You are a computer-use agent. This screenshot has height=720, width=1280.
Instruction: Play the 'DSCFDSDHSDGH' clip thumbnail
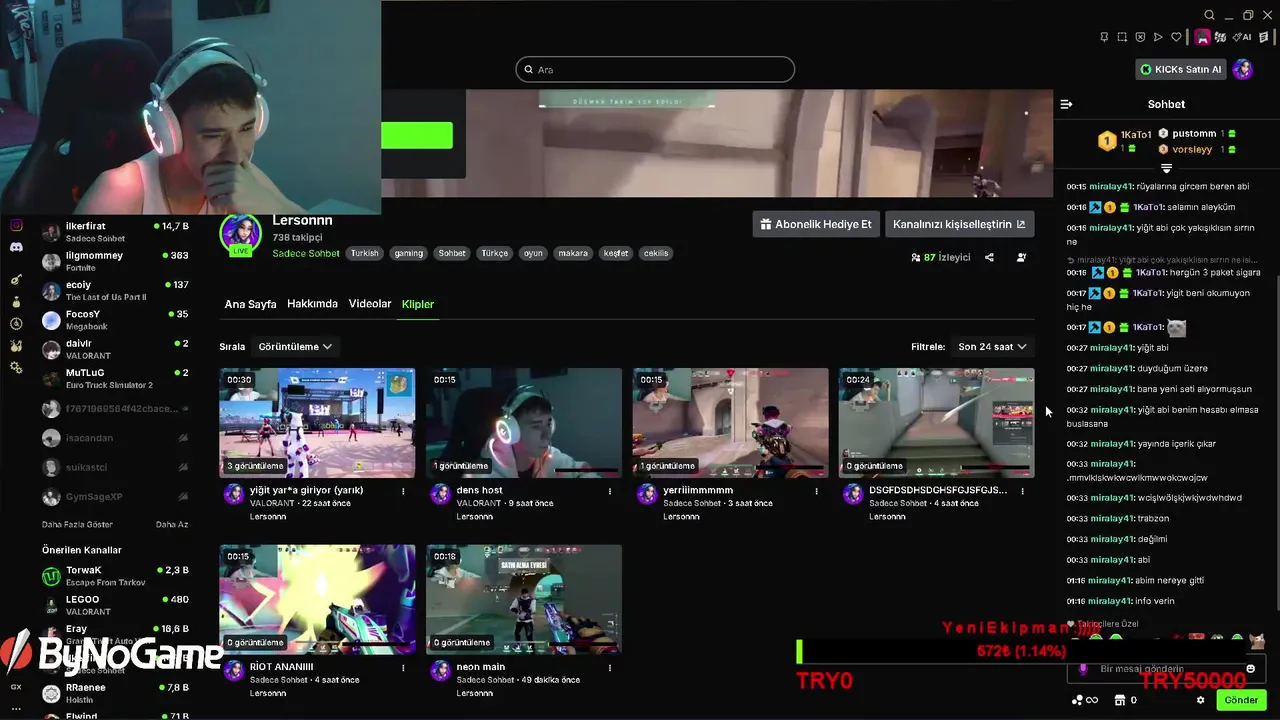[x=937, y=423]
